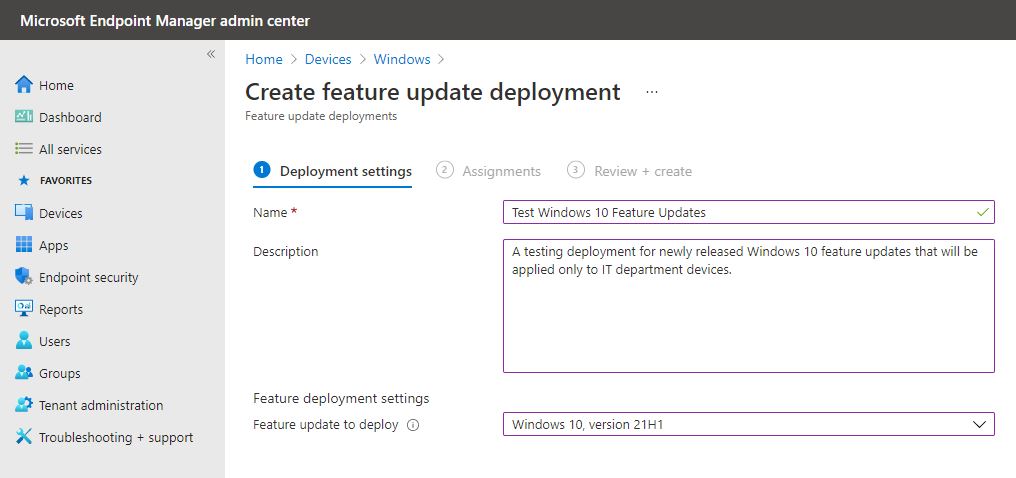Open Troubleshooting + support in the sidebar
The height and width of the screenshot is (478, 1016).
116,437
